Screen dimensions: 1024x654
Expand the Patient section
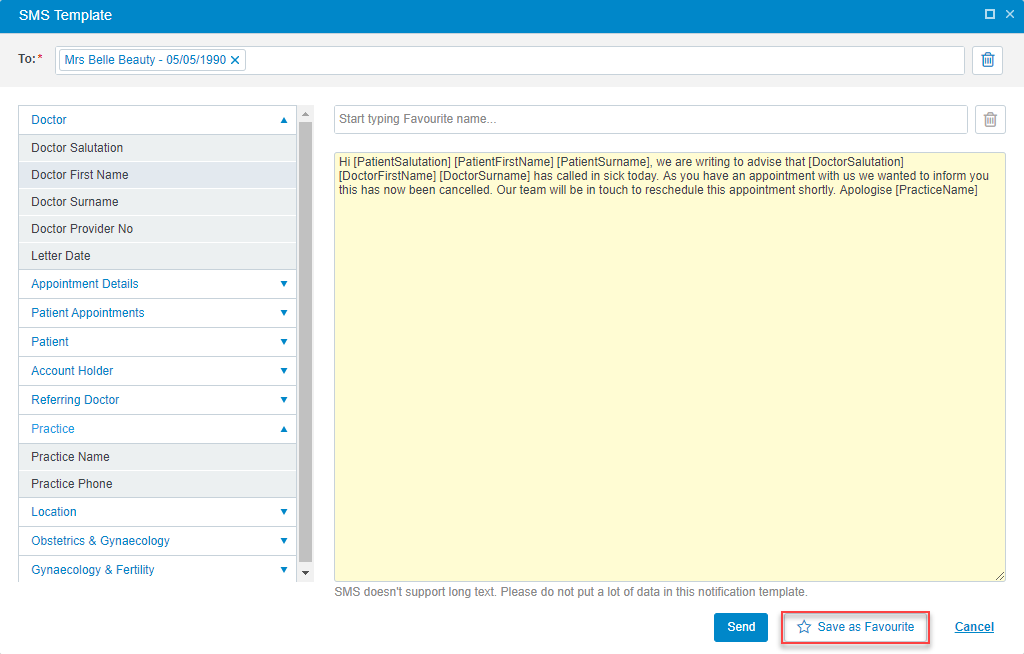pos(157,342)
